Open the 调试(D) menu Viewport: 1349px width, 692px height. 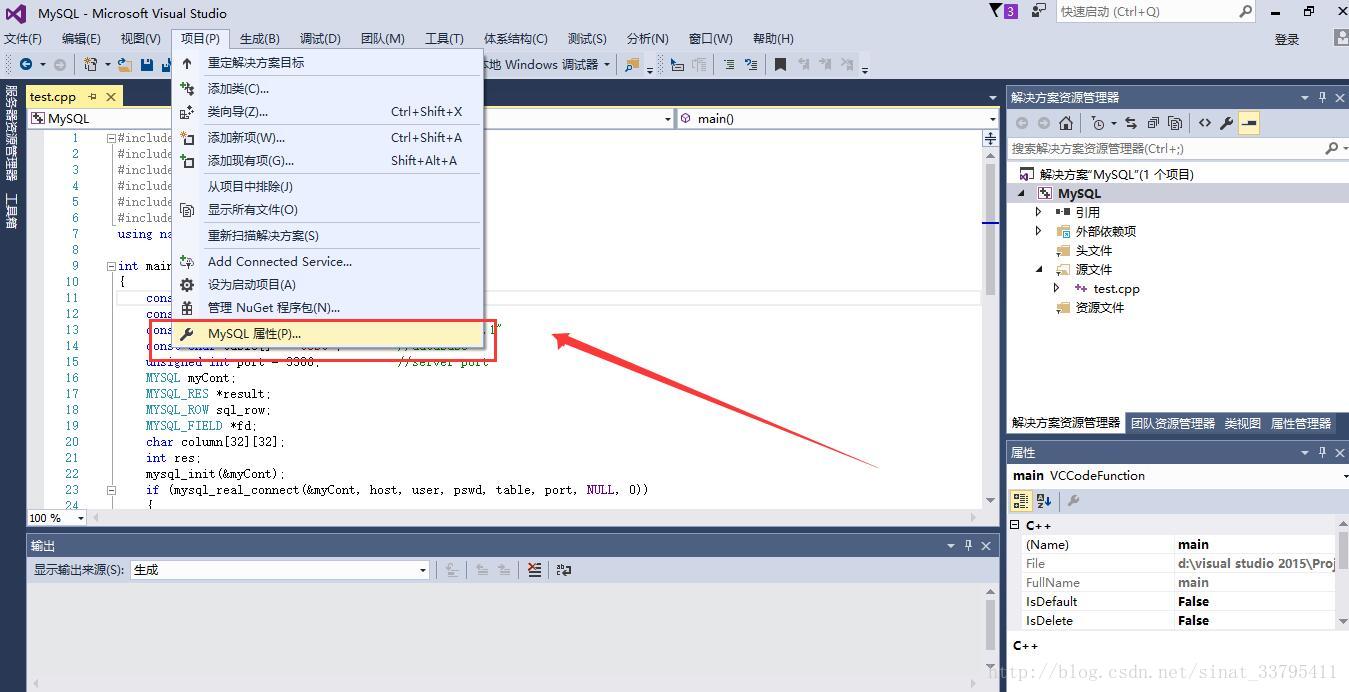pyautogui.click(x=320, y=39)
